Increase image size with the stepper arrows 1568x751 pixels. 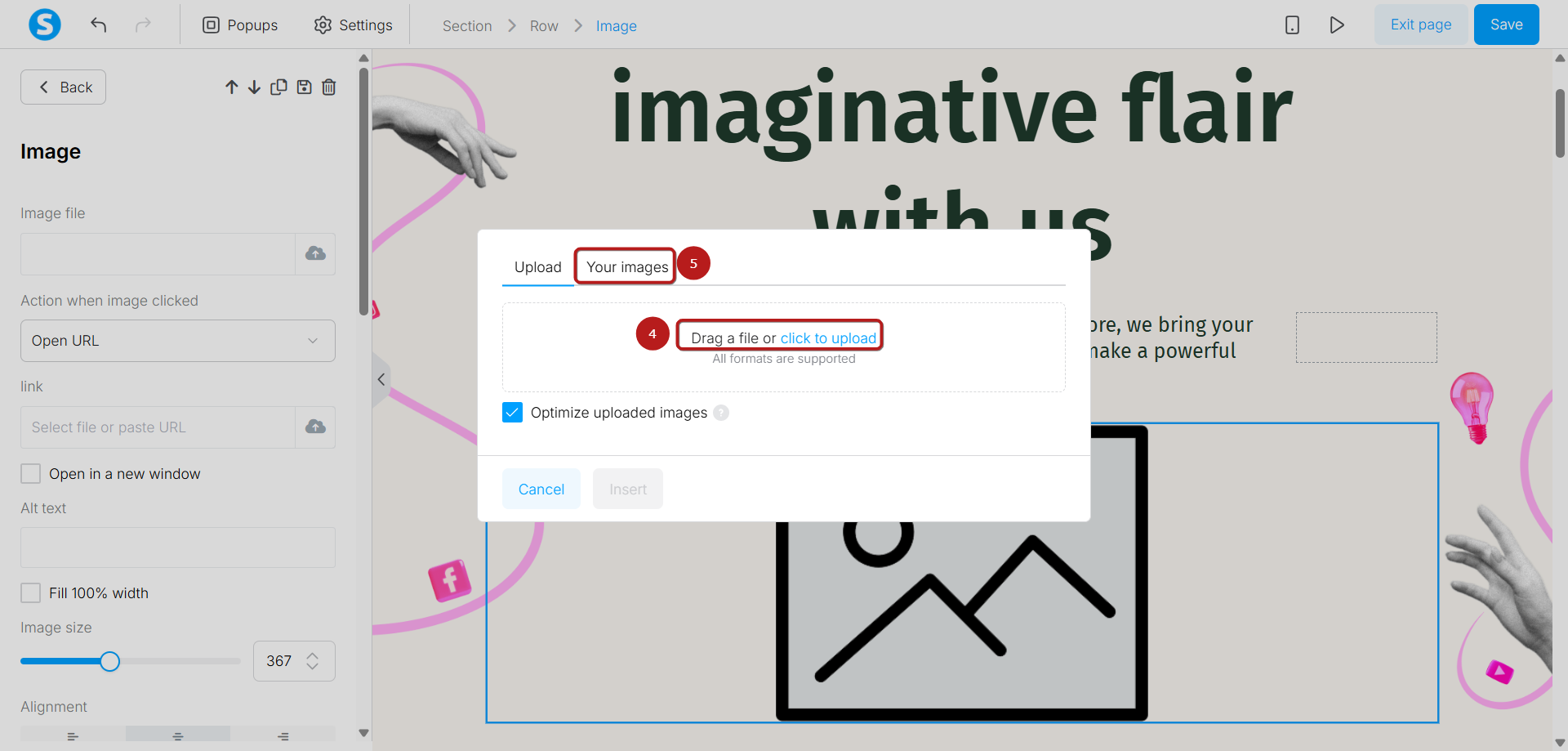[x=313, y=655]
